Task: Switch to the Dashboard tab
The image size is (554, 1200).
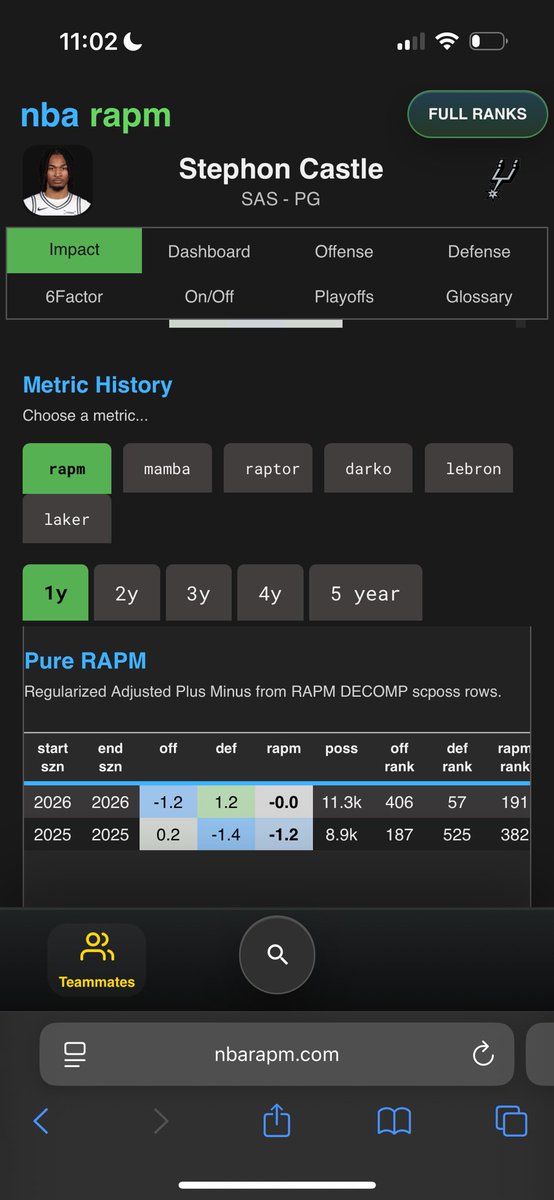Action: click(x=209, y=252)
